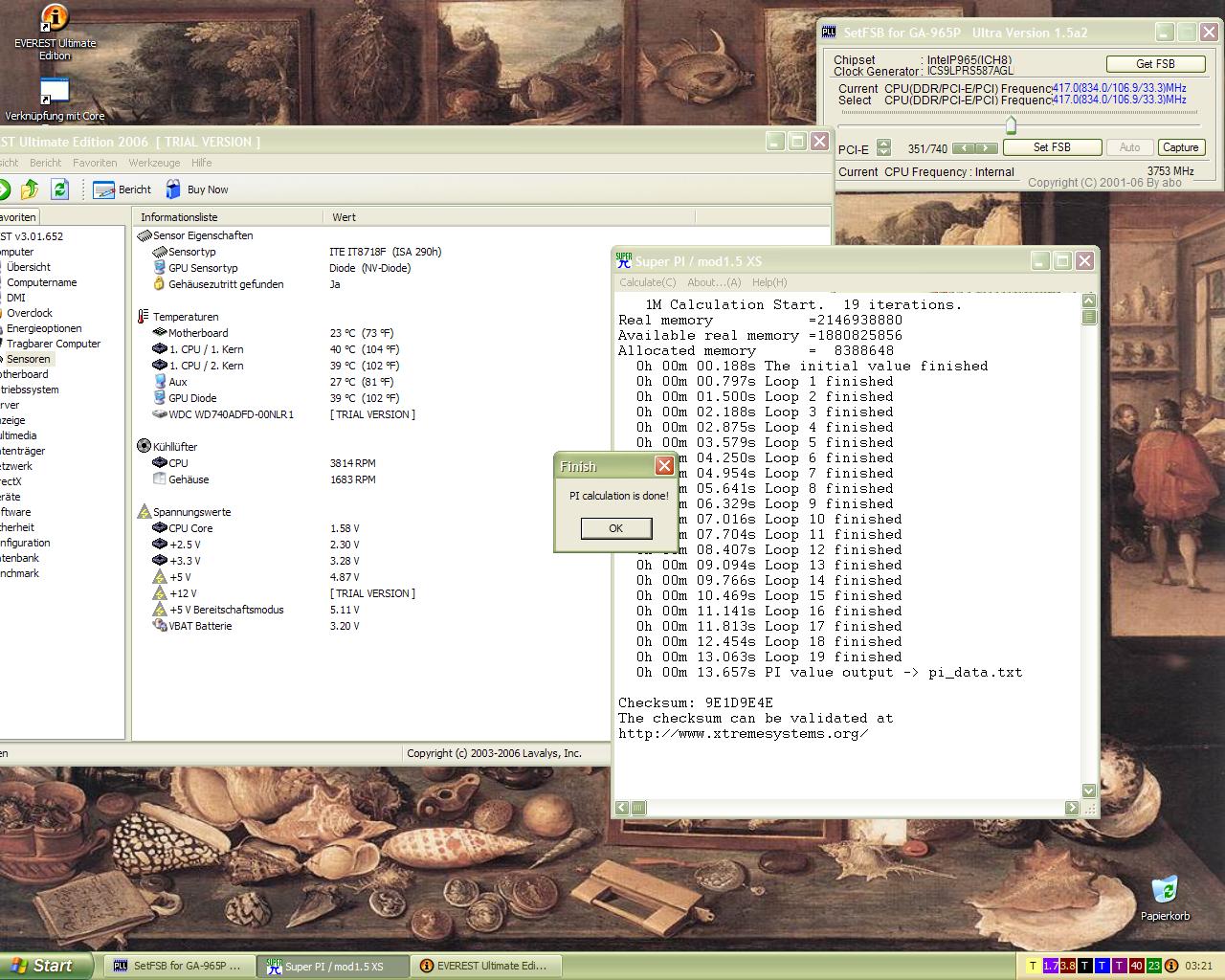
Task: Click the Buy Now shopping bag icon
Action: point(173,189)
